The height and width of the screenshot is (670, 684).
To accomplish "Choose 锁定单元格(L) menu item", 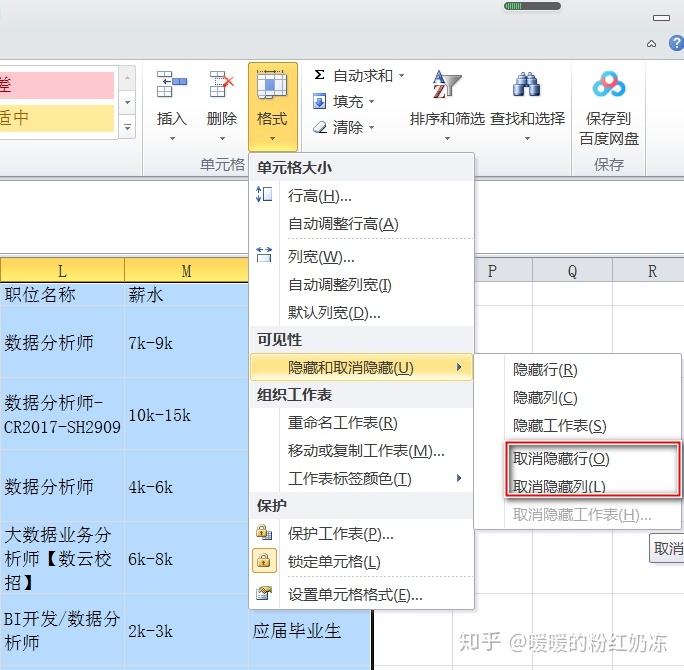I will tap(361, 561).
